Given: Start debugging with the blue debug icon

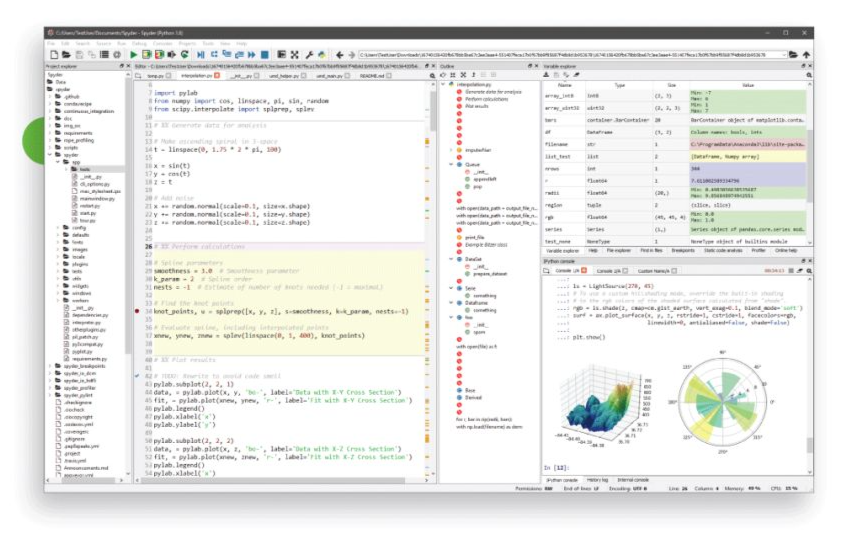Looking at the screenshot, I should [201, 55].
